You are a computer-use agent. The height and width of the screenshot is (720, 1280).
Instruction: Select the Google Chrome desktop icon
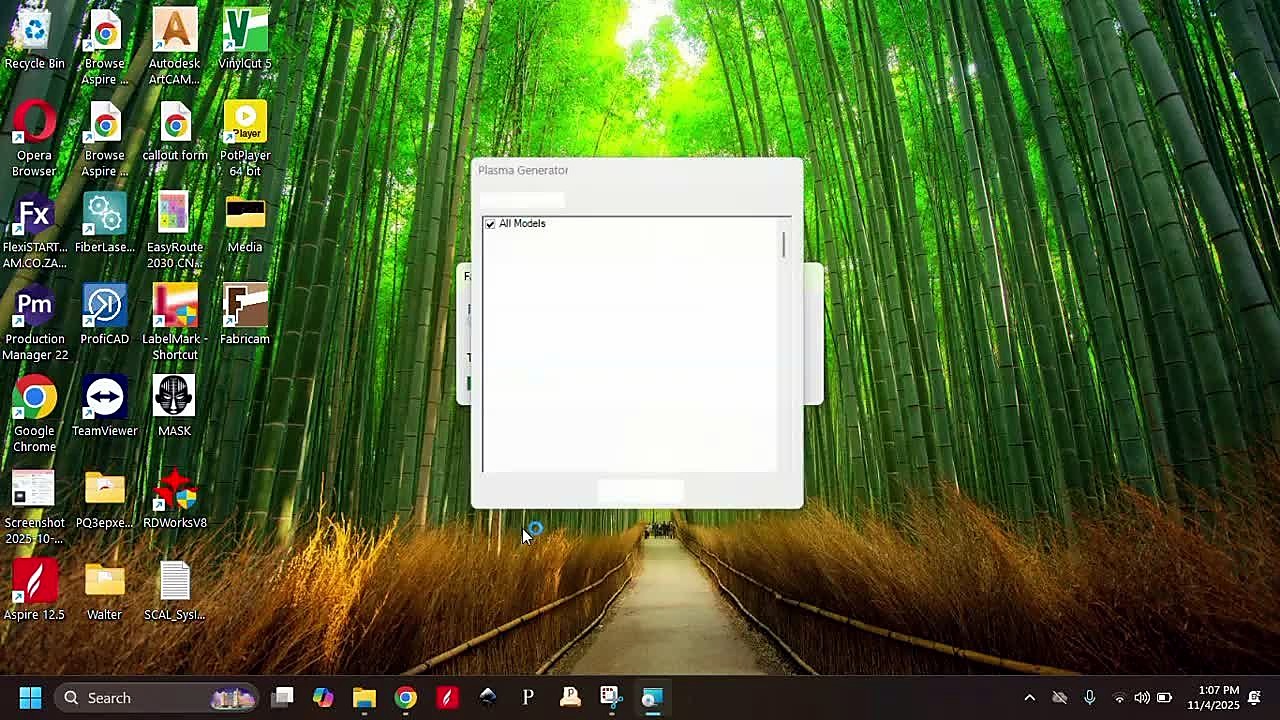coord(34,415)
